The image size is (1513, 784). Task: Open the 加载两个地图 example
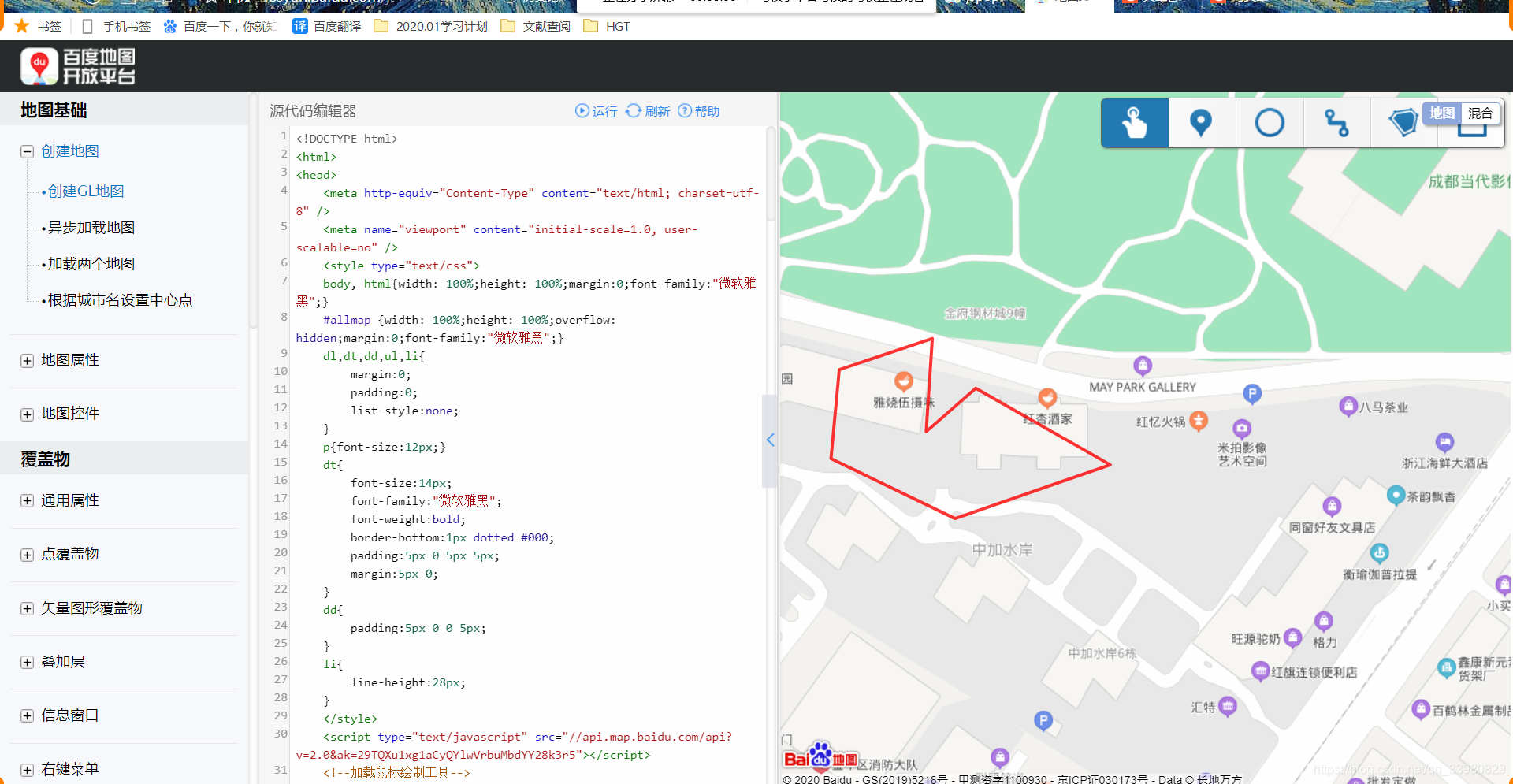click(91, 264)
